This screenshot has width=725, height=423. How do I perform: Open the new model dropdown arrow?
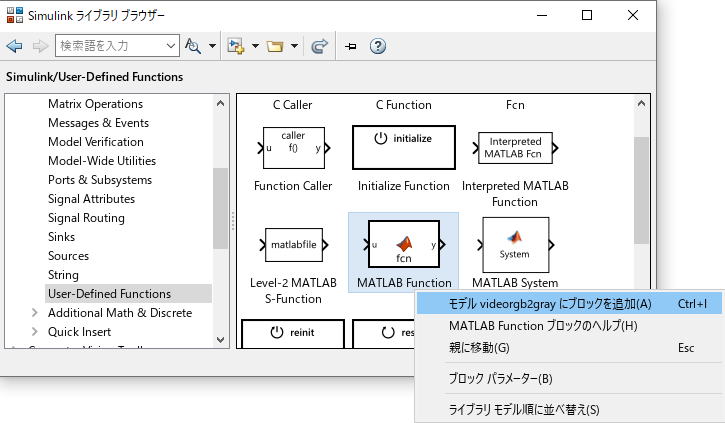pos(255,46)
